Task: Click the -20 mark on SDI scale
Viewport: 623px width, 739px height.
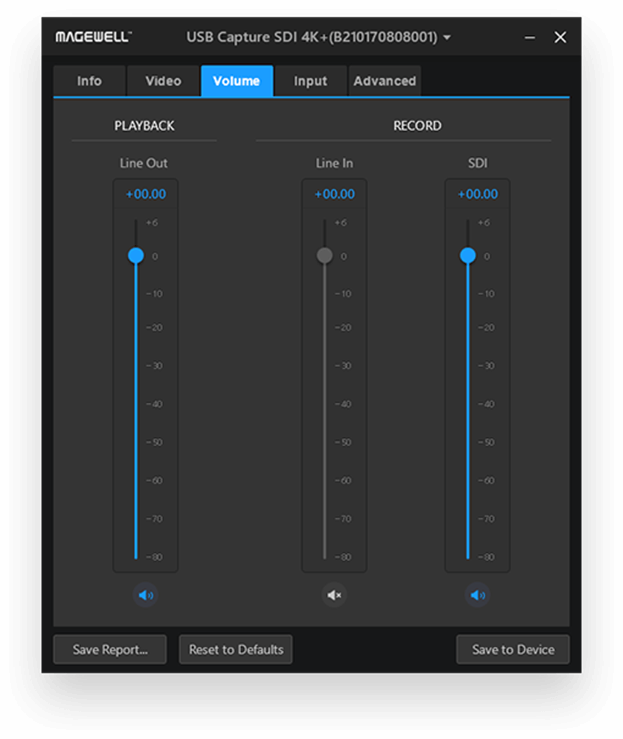Action: 486,328
